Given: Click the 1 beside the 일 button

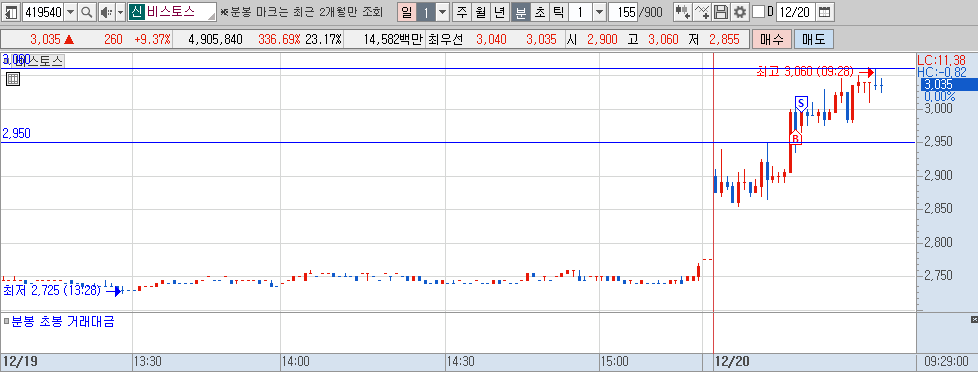Looking at the screenshot, I should point(426,11).
